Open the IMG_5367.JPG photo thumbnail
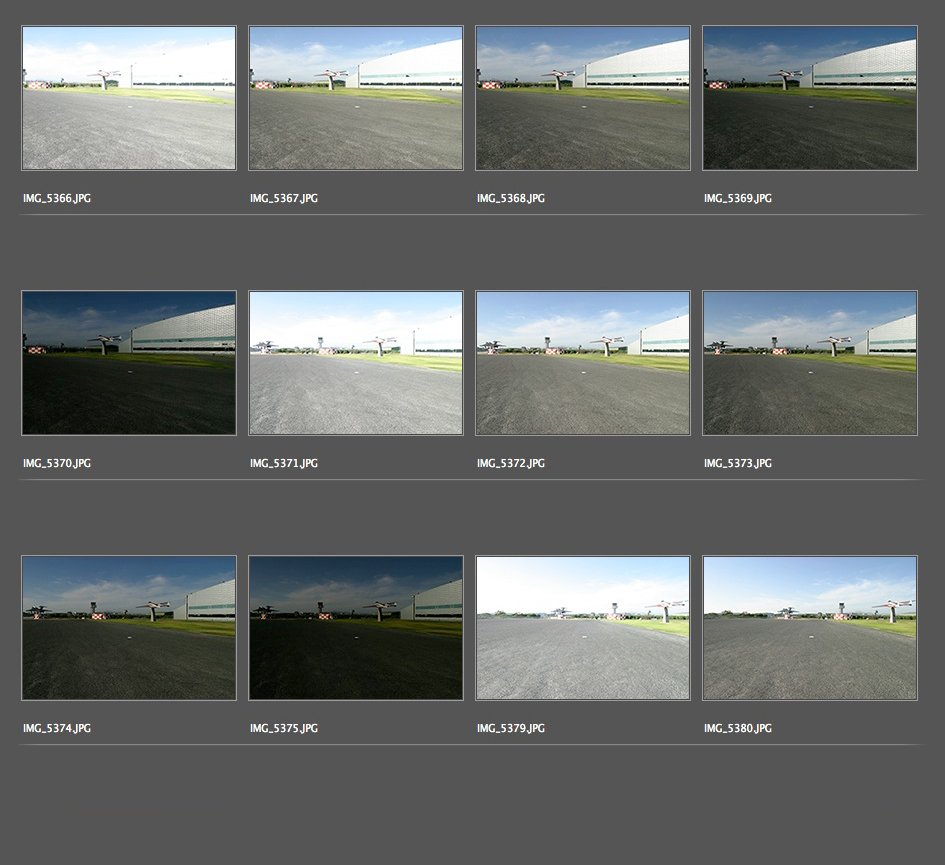This screenshot has height=865, width=945. [356, 98]
